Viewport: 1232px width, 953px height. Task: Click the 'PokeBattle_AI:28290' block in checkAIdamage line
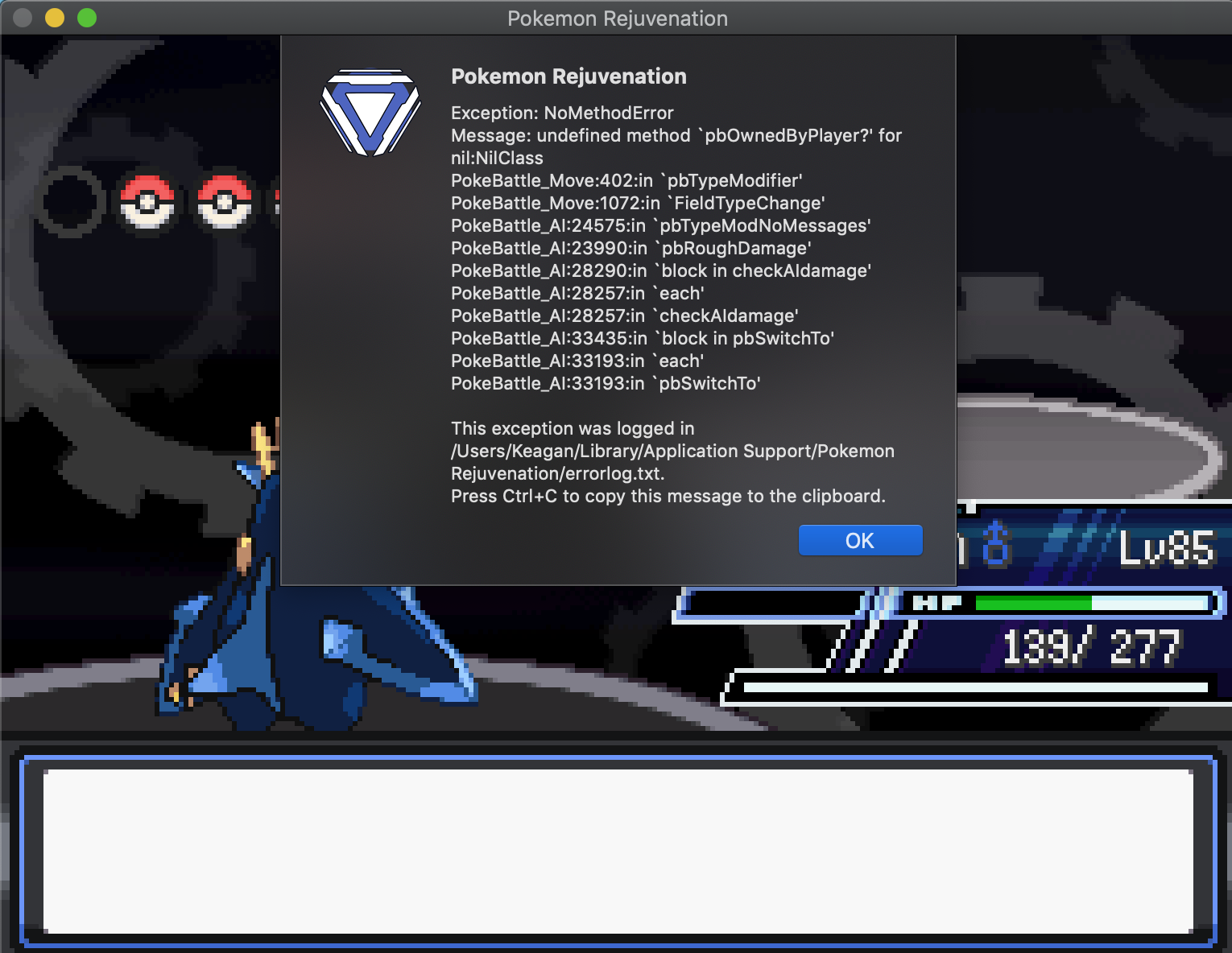click(661, 270)
